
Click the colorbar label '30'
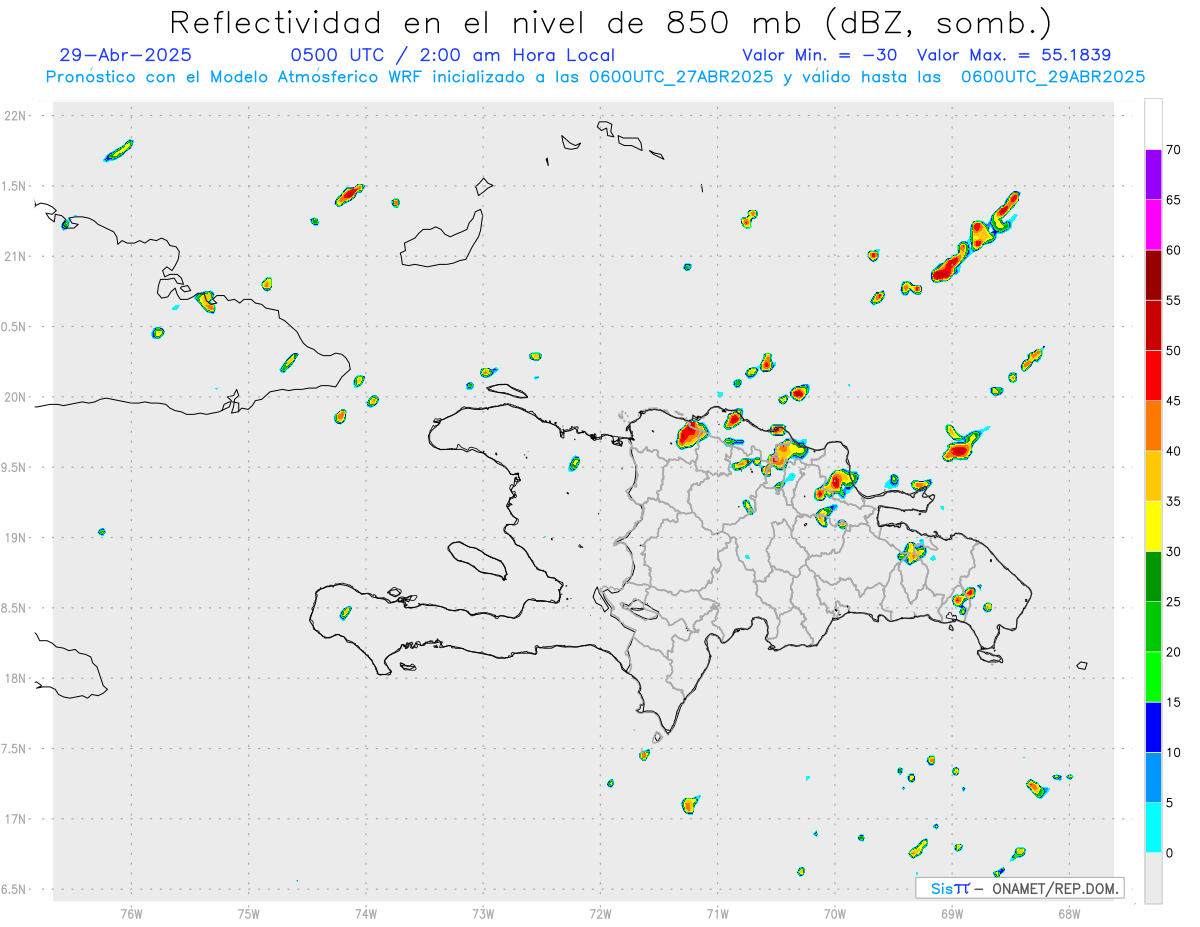coord(1173,551)
